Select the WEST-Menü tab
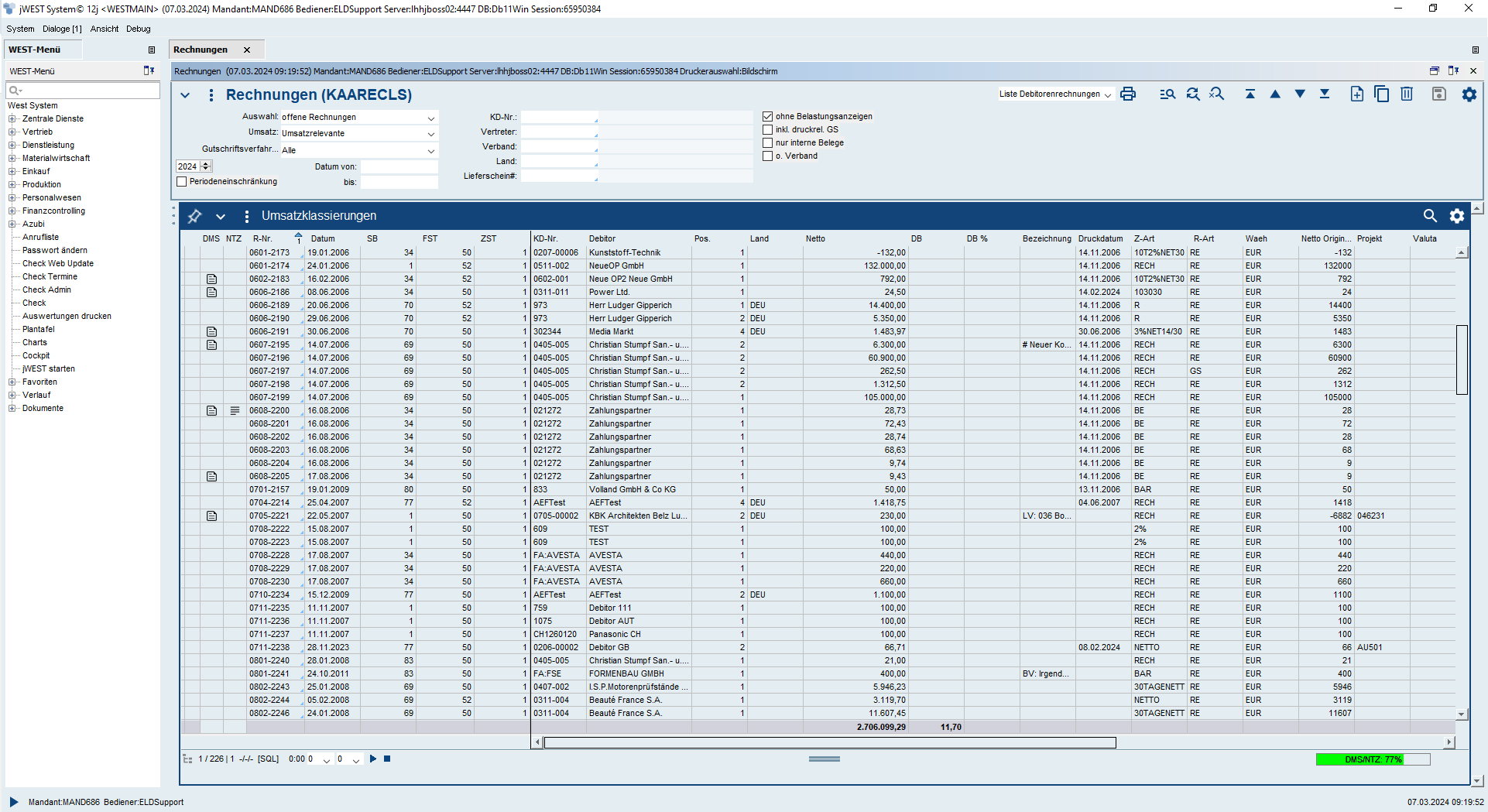The image size is (1488, 812). [x=35, y=50]
